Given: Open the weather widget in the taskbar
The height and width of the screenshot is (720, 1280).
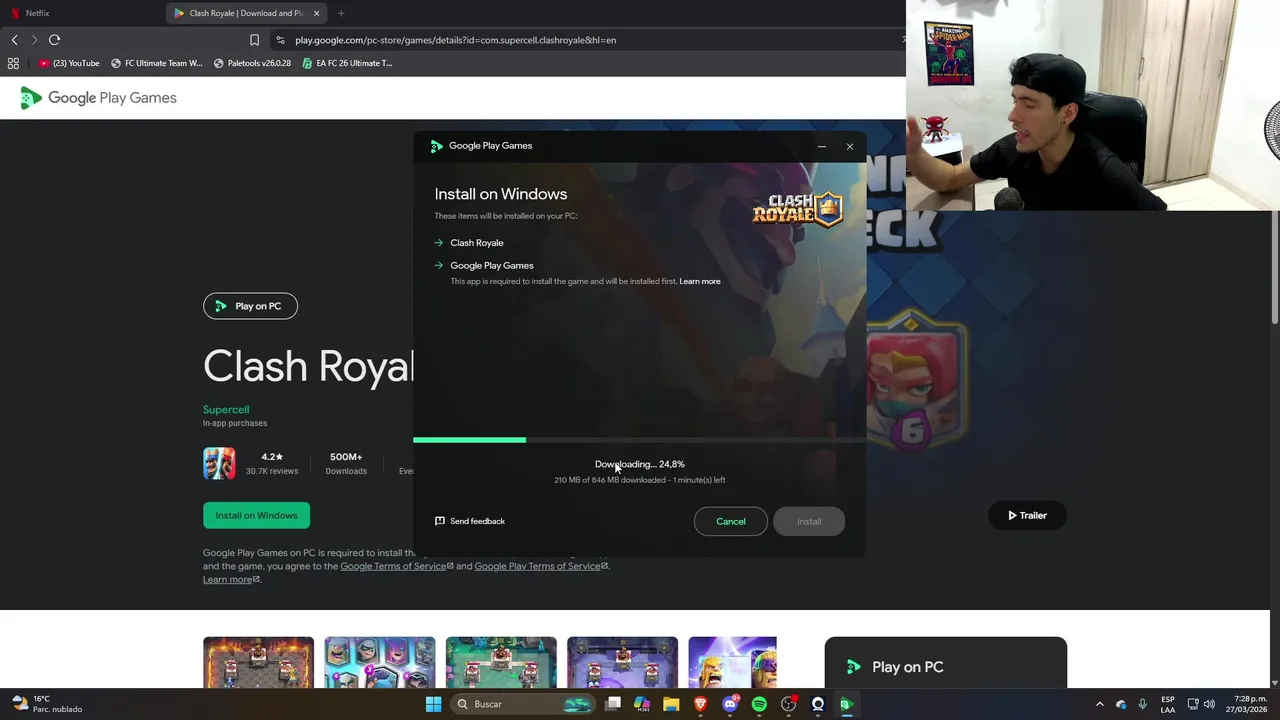Looking at the screenshot, I should (47, 704).
